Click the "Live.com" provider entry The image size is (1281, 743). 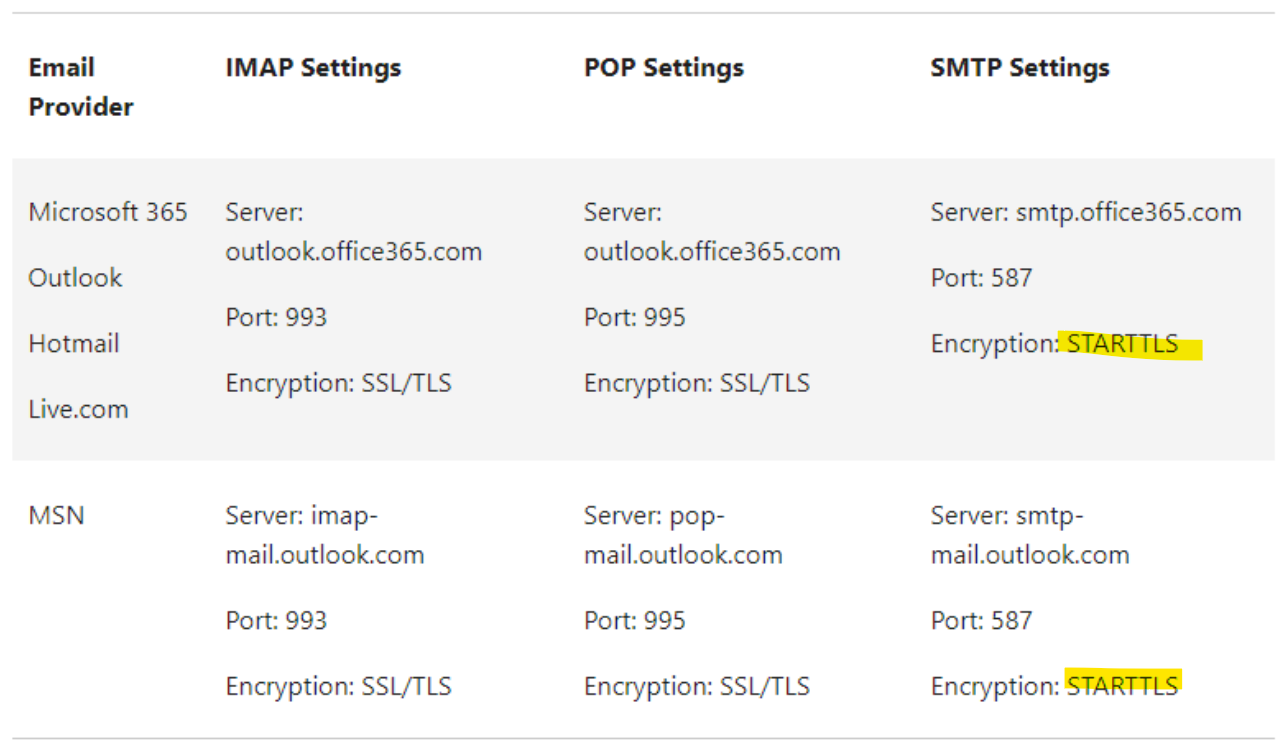click(78, 409)
